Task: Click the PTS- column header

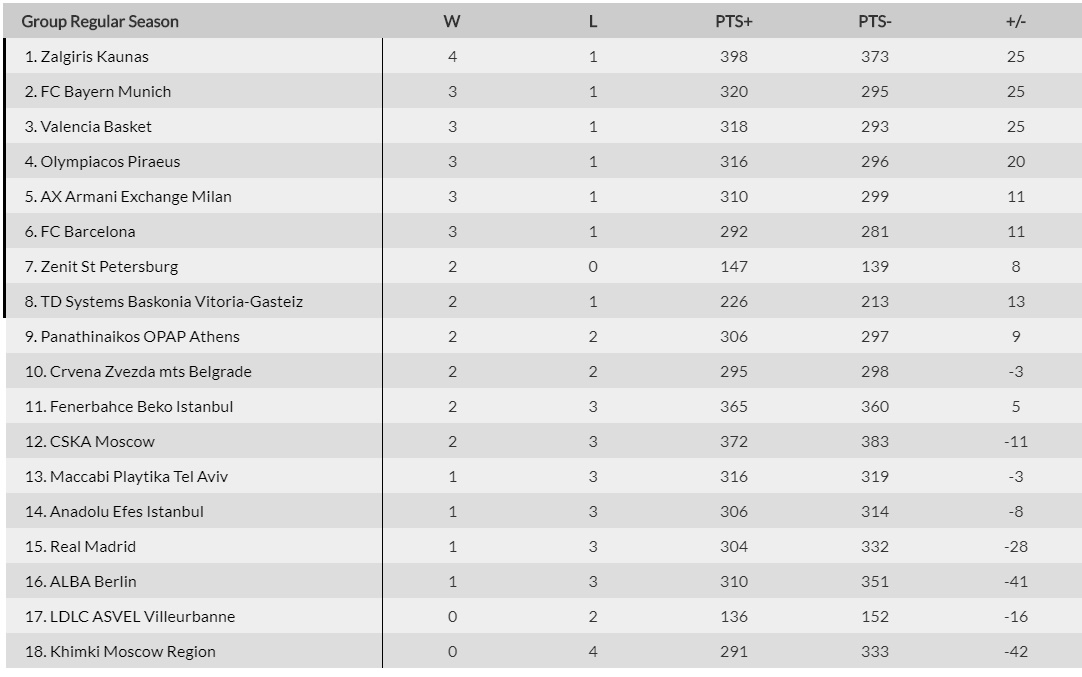Action: pyautogui.click(x=875, y=21)
